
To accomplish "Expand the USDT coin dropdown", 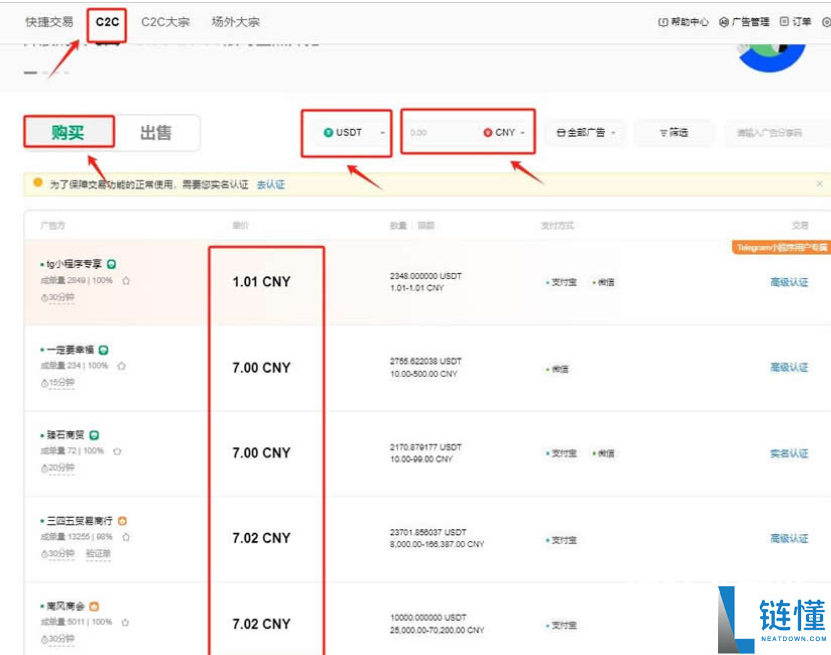I will point(353,132).
